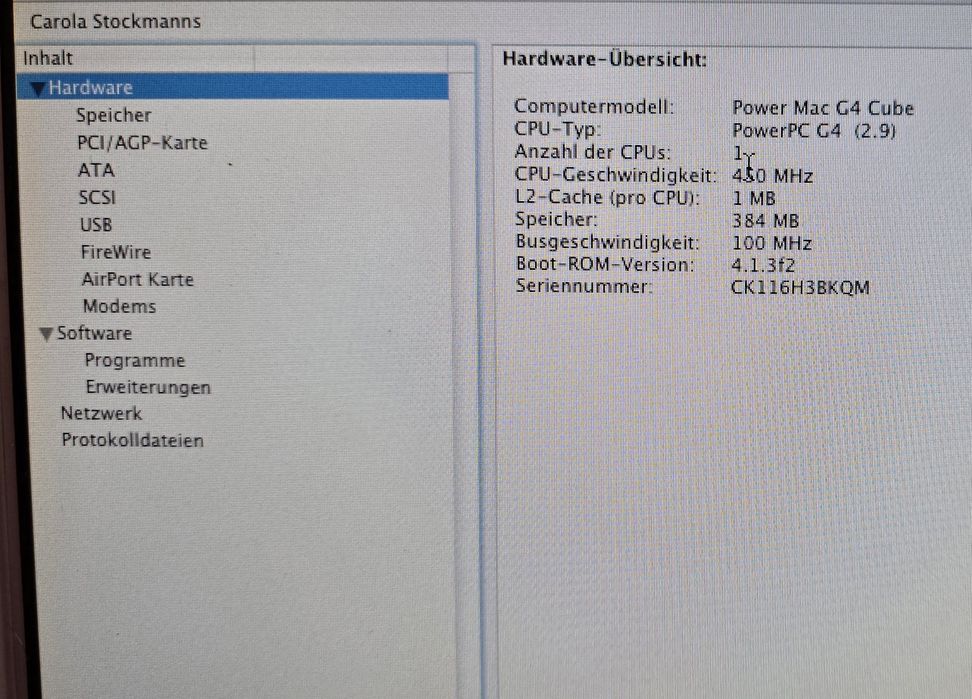Open Erweiterungen under Software

[148, 387]
